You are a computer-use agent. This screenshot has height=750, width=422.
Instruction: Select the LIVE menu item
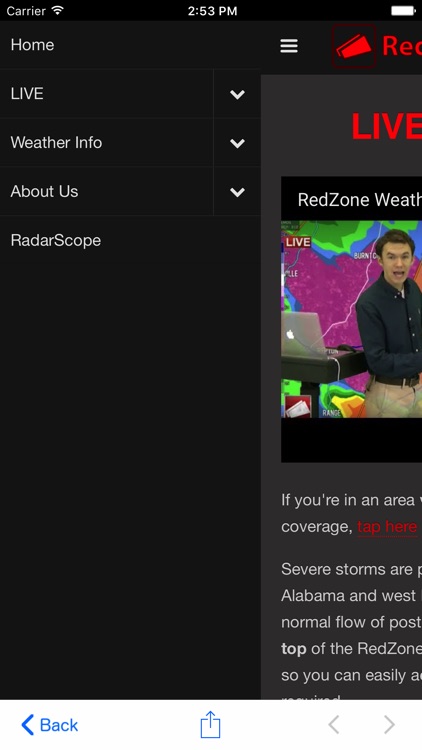pyautogui.click(x=106, y=94)
